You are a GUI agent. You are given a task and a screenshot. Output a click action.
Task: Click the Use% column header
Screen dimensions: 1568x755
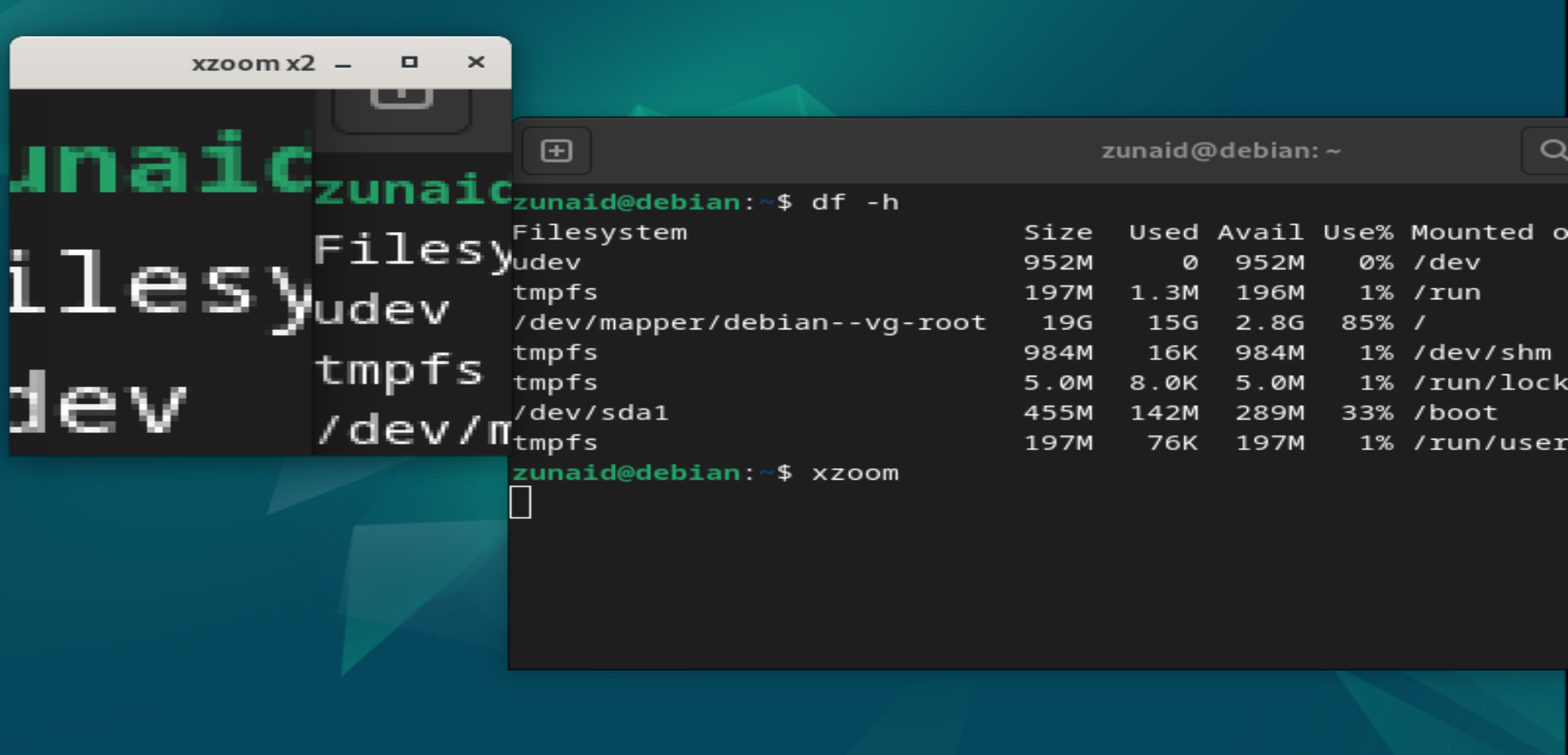pyautogui.click(x=1358, y=233)
